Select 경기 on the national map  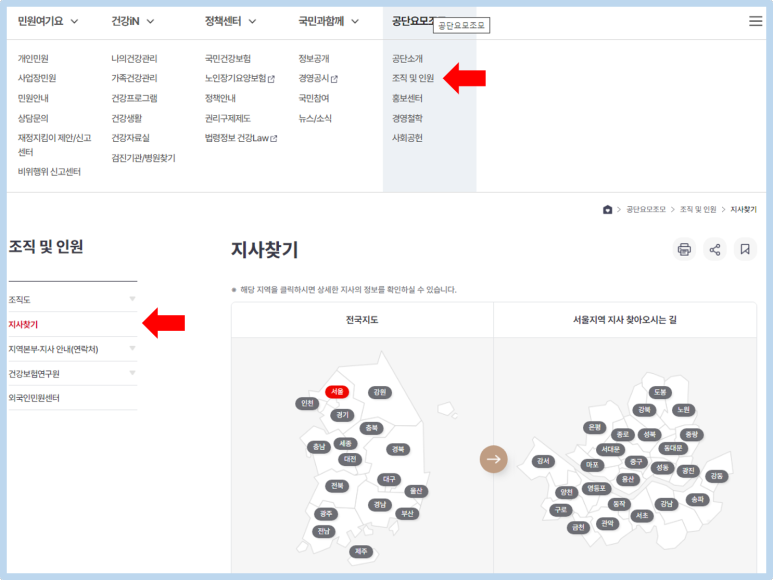342,415
